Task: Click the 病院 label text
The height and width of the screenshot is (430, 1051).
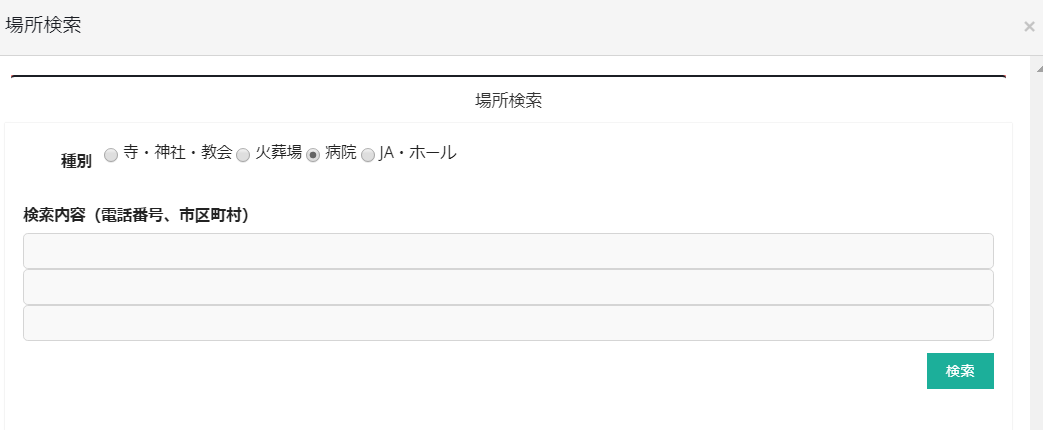Action: coord(340,153)
